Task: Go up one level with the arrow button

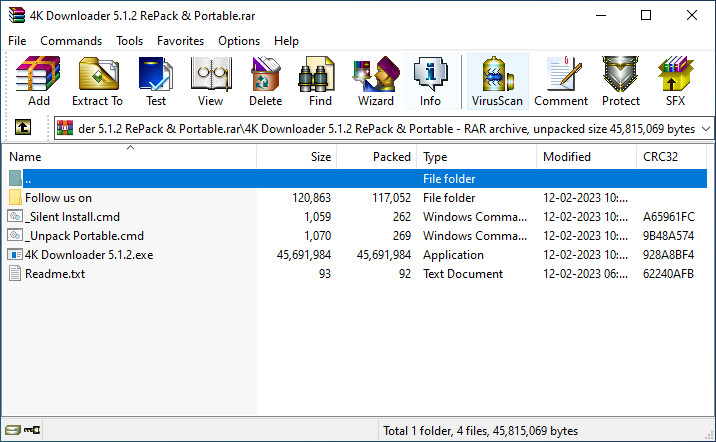Action: [23, 127]
